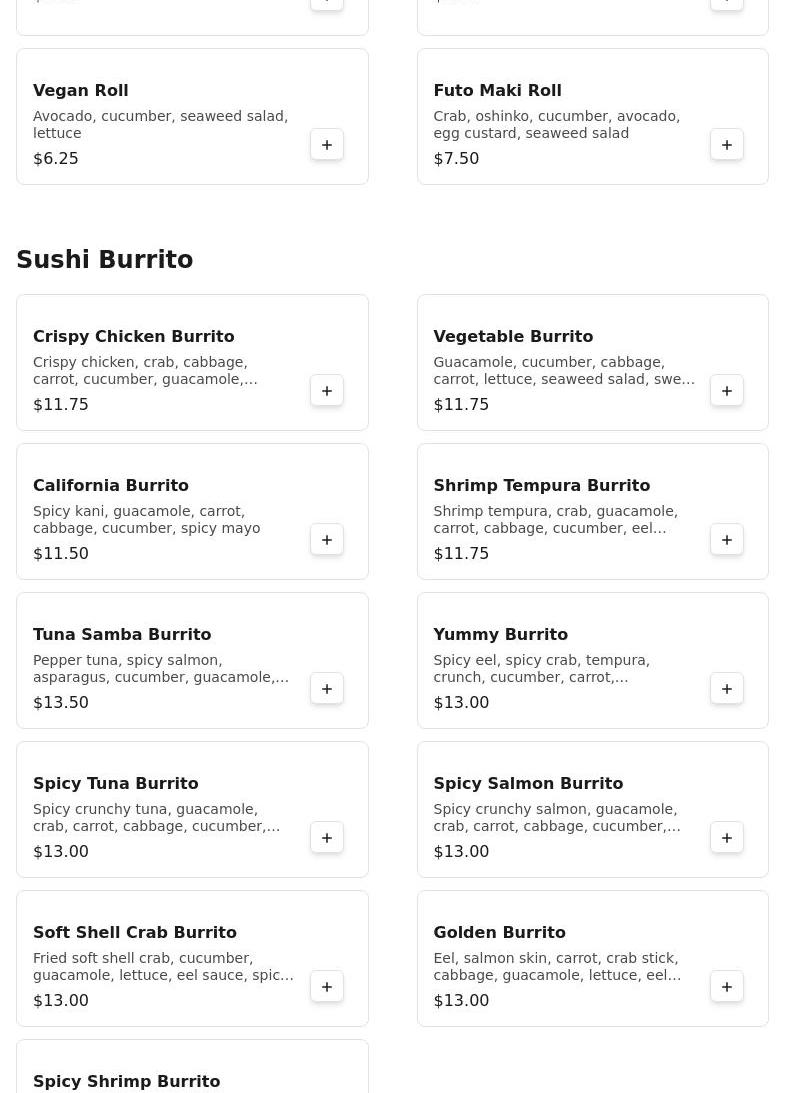Viewport: 785px width, 1093px height.
Task: Select the Spicy Shrimp Burrito item
Action: [126, 1081]
